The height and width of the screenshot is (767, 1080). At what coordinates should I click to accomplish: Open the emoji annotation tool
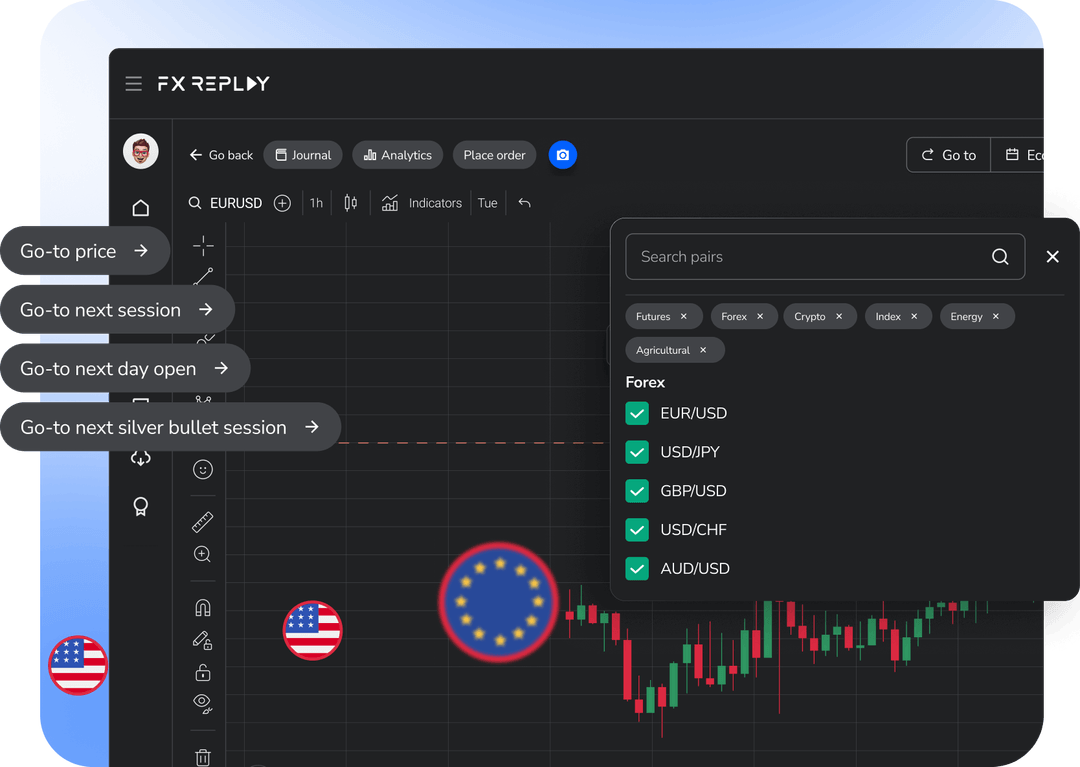coord(202,469)
